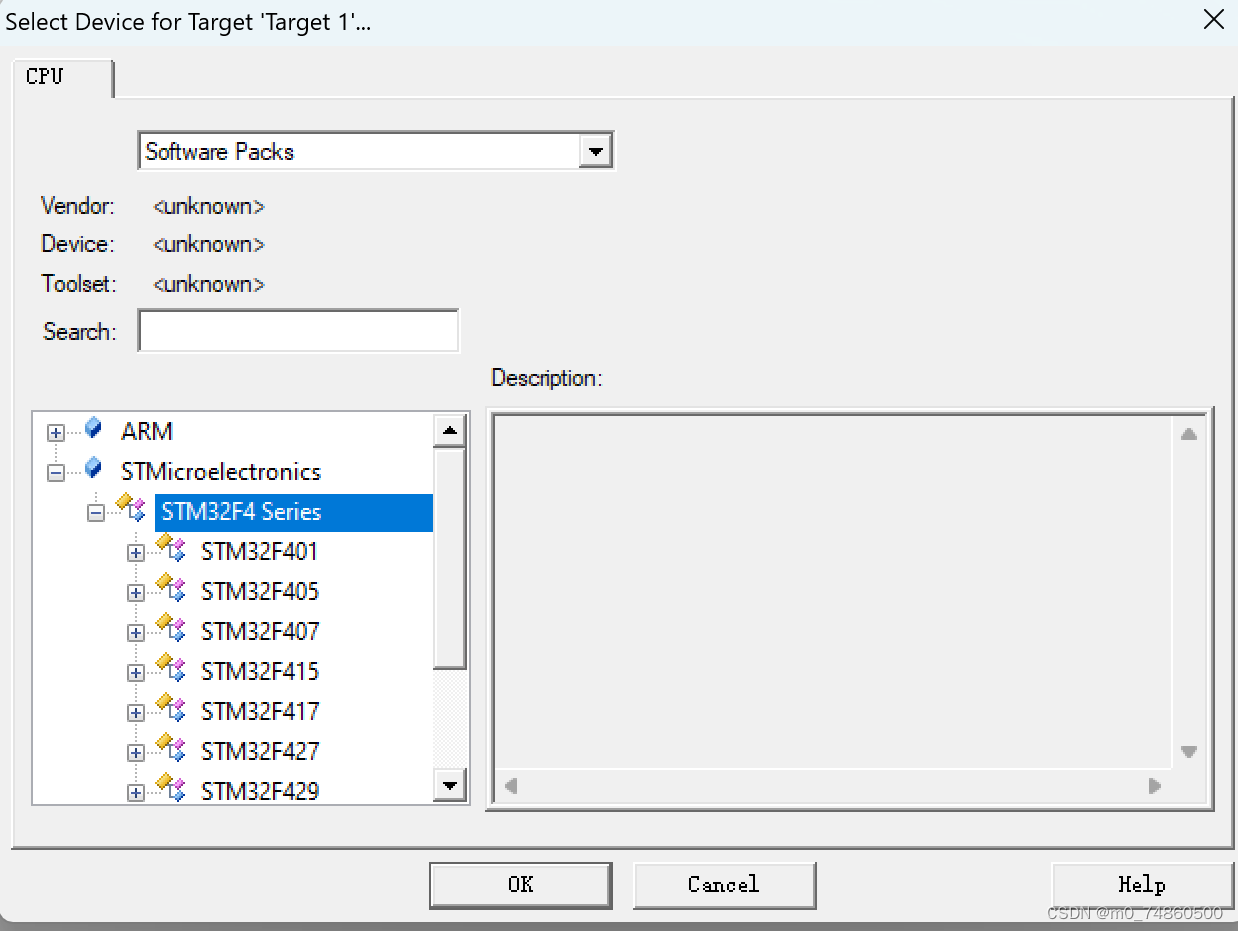The image size is (1238, 931).
Task: Click the ARM vendor cube icon
Action: [93, 429]
